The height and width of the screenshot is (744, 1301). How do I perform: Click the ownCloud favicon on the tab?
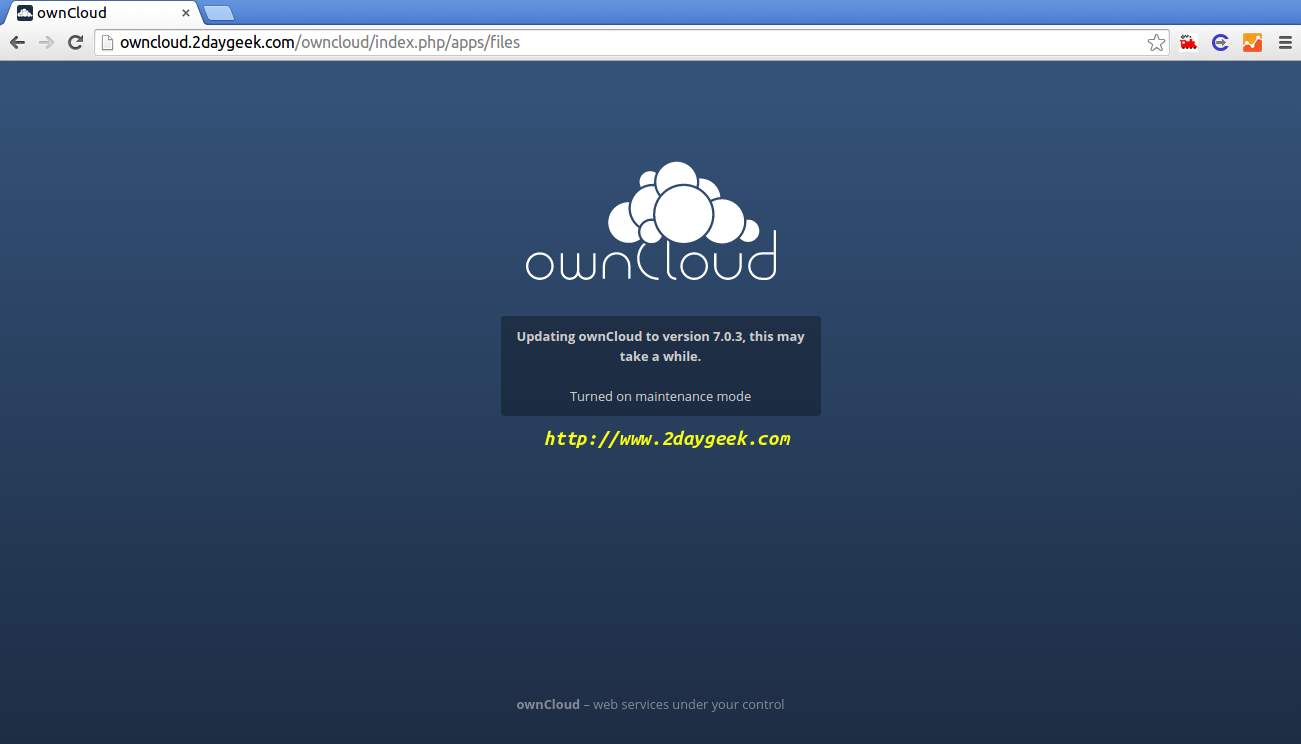point(25,13)
